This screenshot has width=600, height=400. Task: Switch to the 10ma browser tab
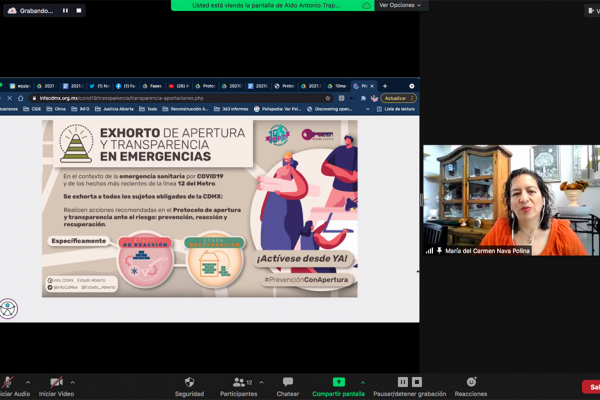point(337,86)
